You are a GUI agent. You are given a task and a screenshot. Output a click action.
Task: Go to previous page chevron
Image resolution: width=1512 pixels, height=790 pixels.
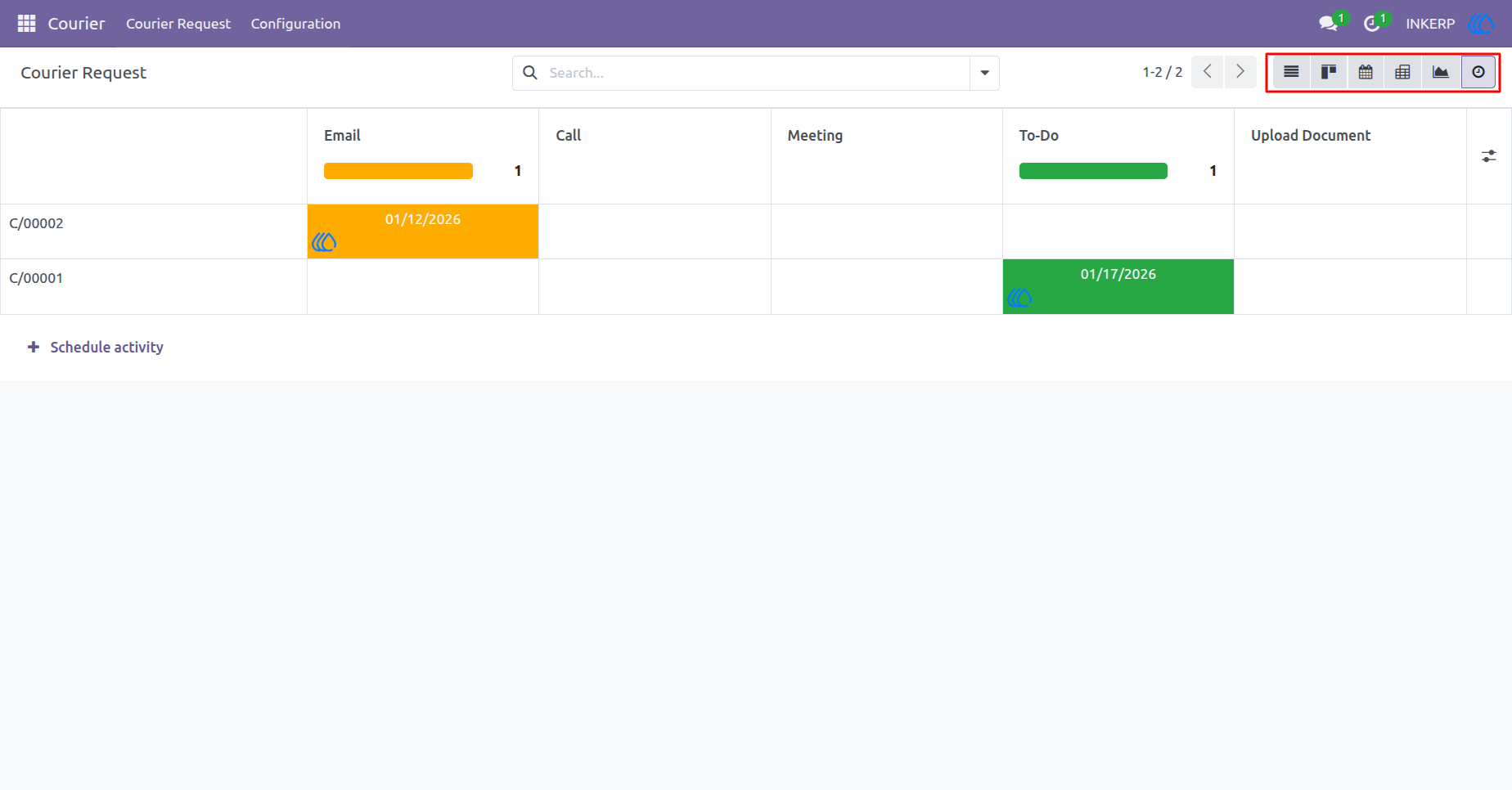1208,72
